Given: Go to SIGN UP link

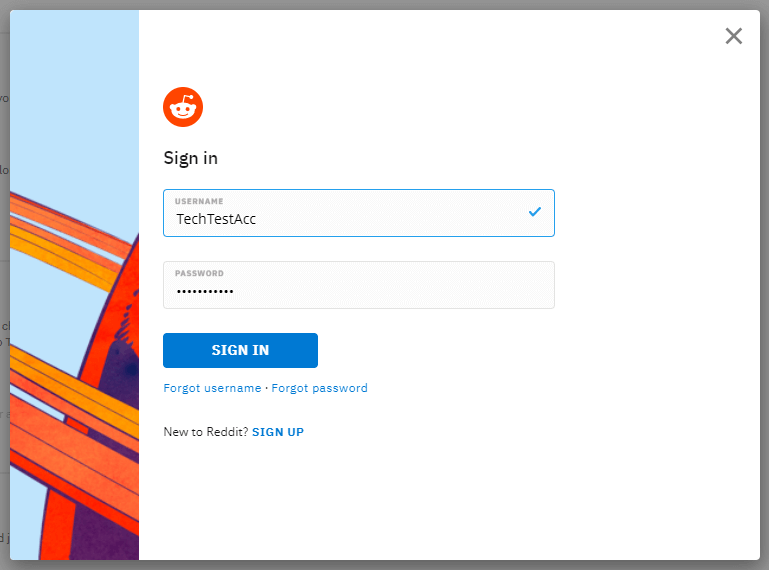Looking at the screenshot, I should (278, 432).
